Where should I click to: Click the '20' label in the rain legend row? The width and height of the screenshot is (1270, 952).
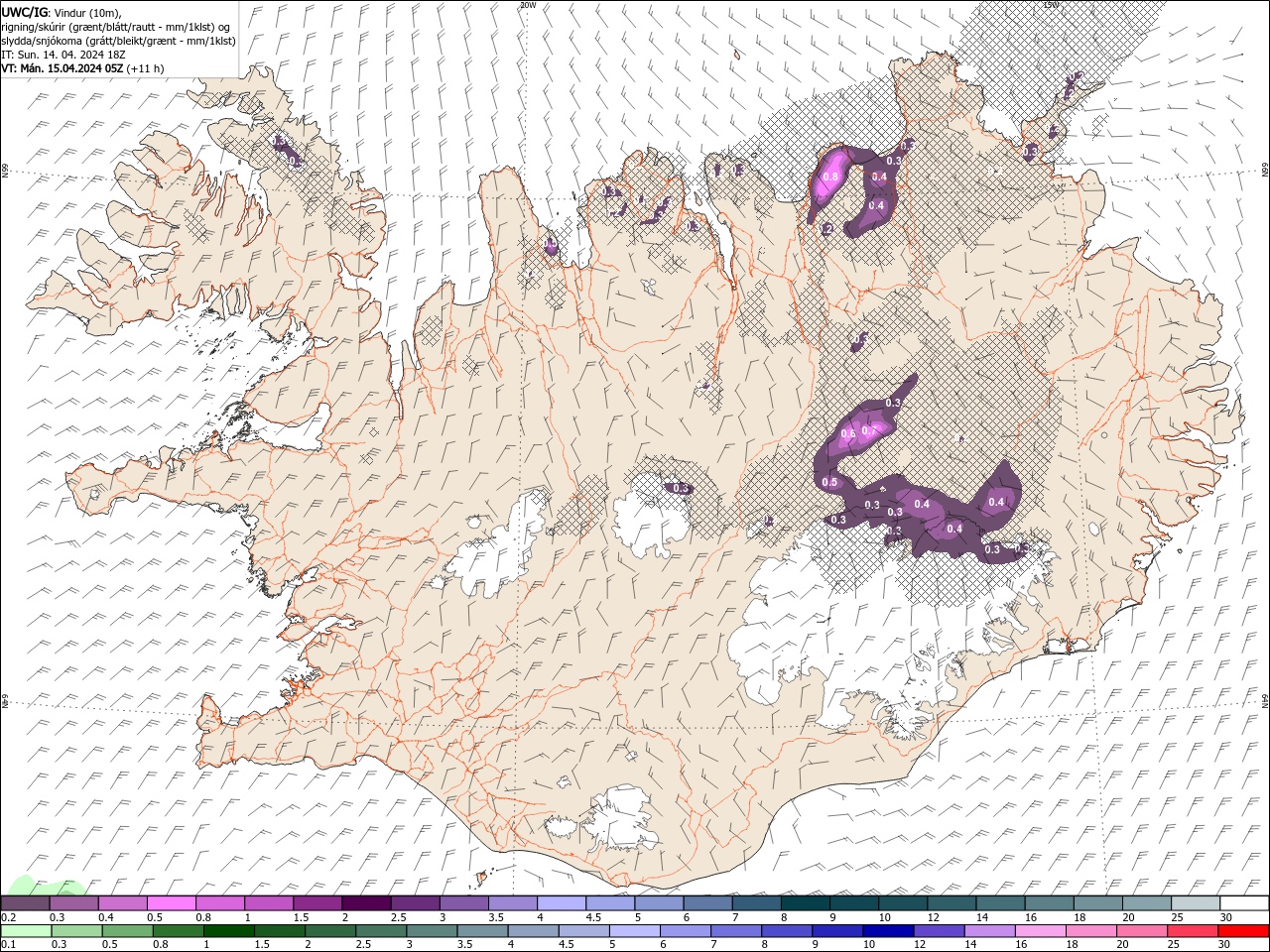[x=1123, y=944]
